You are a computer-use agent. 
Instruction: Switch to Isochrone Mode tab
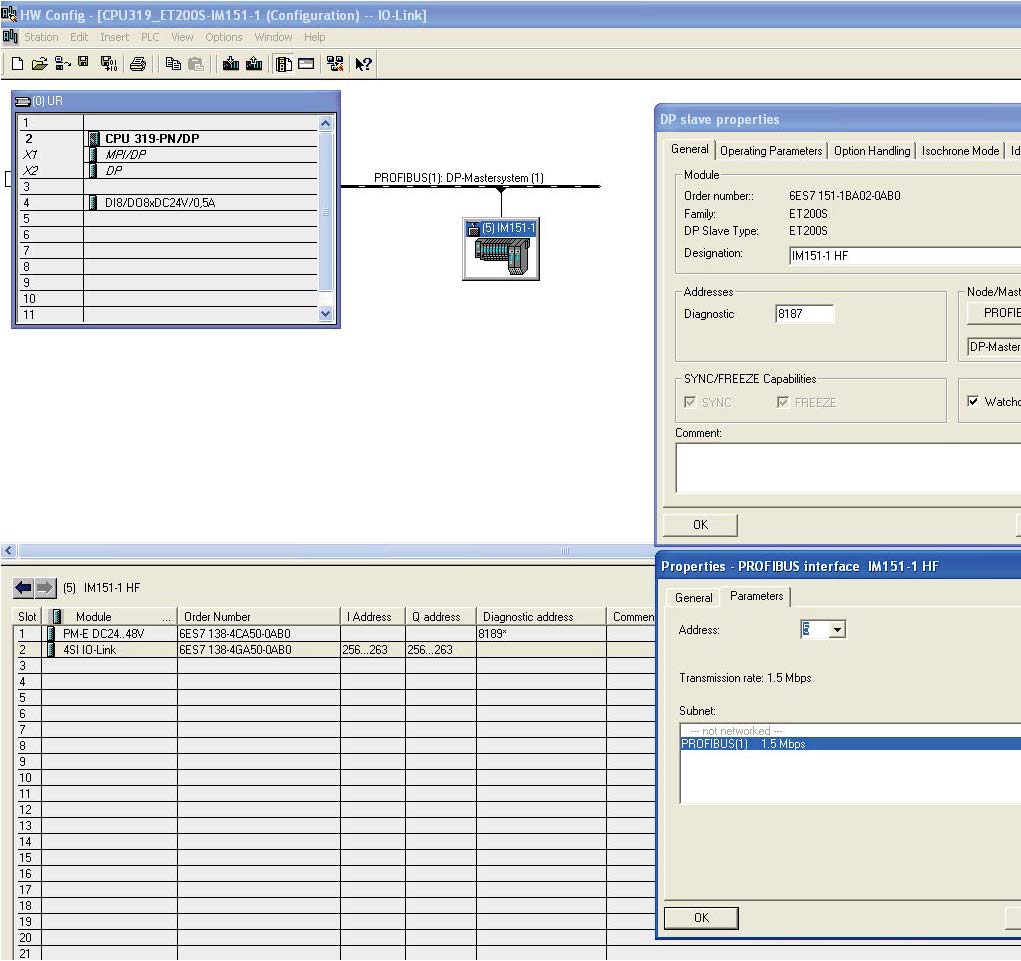click(x=960, y=150)
